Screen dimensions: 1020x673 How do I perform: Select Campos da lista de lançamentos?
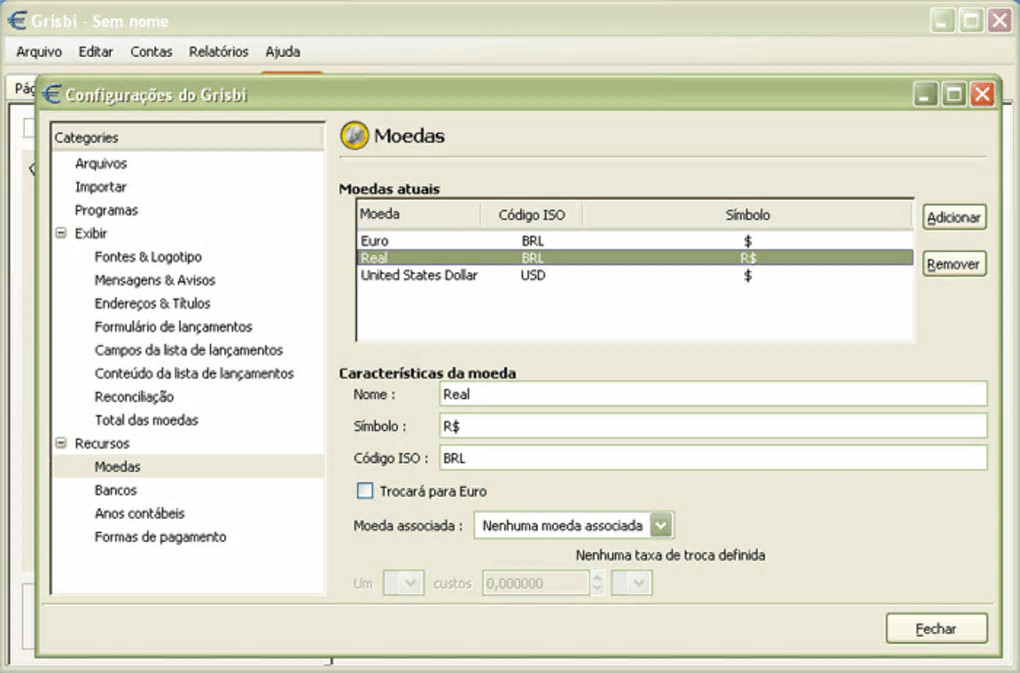[x=189, y=350]
